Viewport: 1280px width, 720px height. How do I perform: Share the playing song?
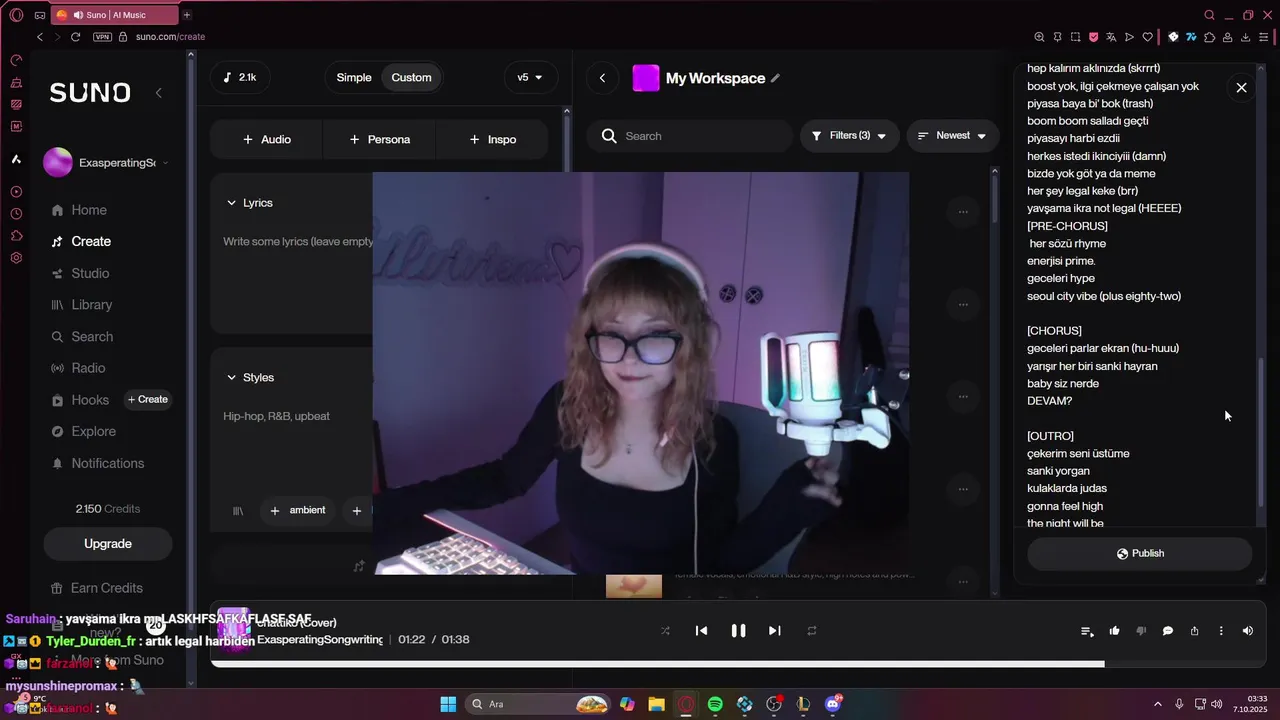[1194, 631]
